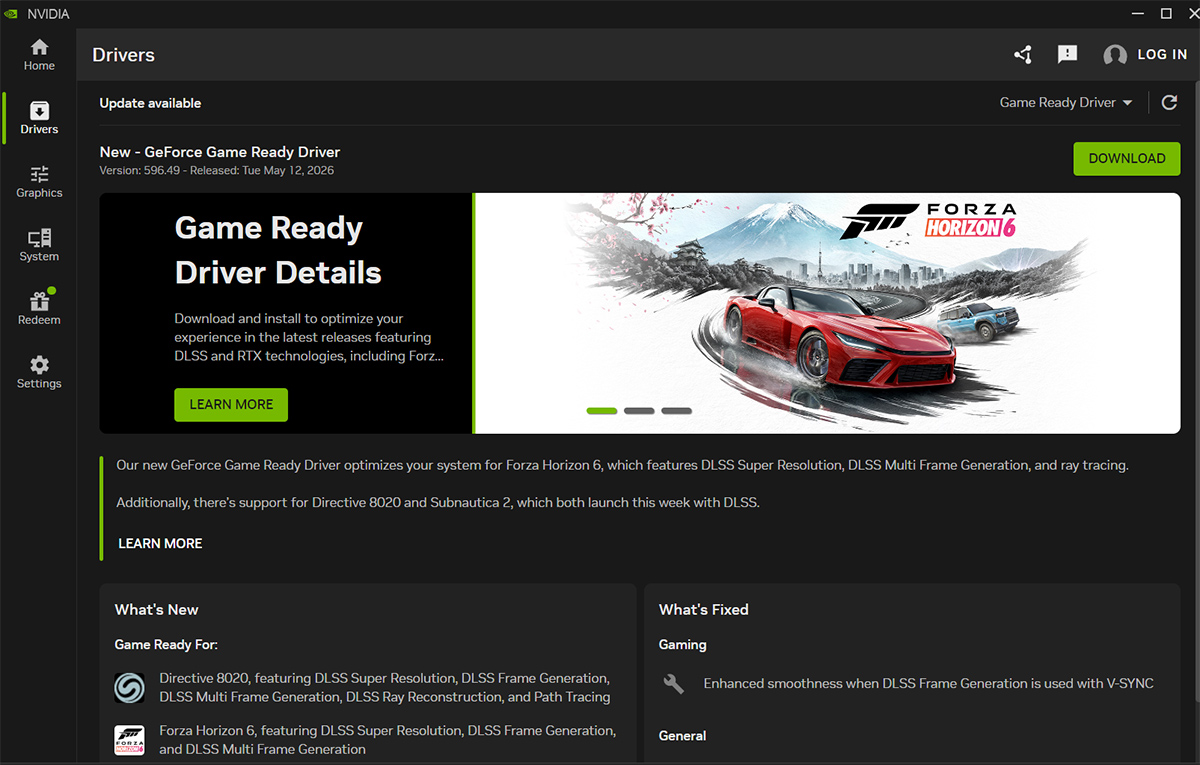Click the Subnautica 2 support sentence
Viewport: 1200px width, 765px height.
point(438,502)
